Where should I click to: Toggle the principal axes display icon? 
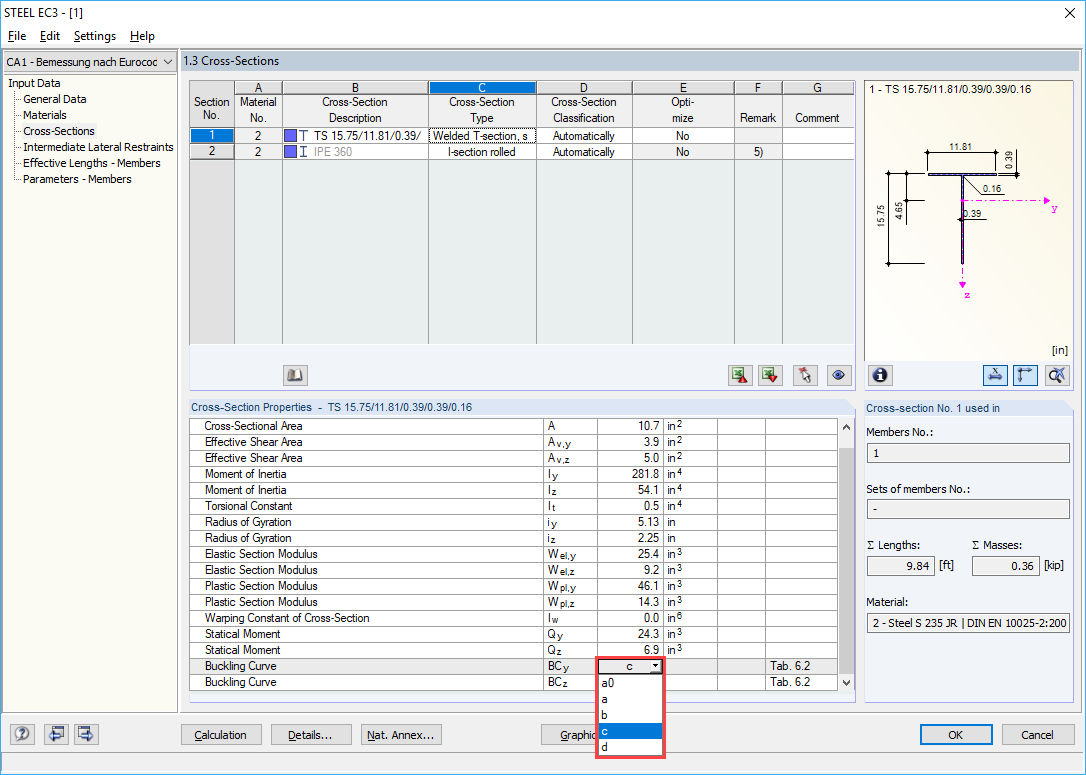pyautogui.click(x=1025, y=375)
